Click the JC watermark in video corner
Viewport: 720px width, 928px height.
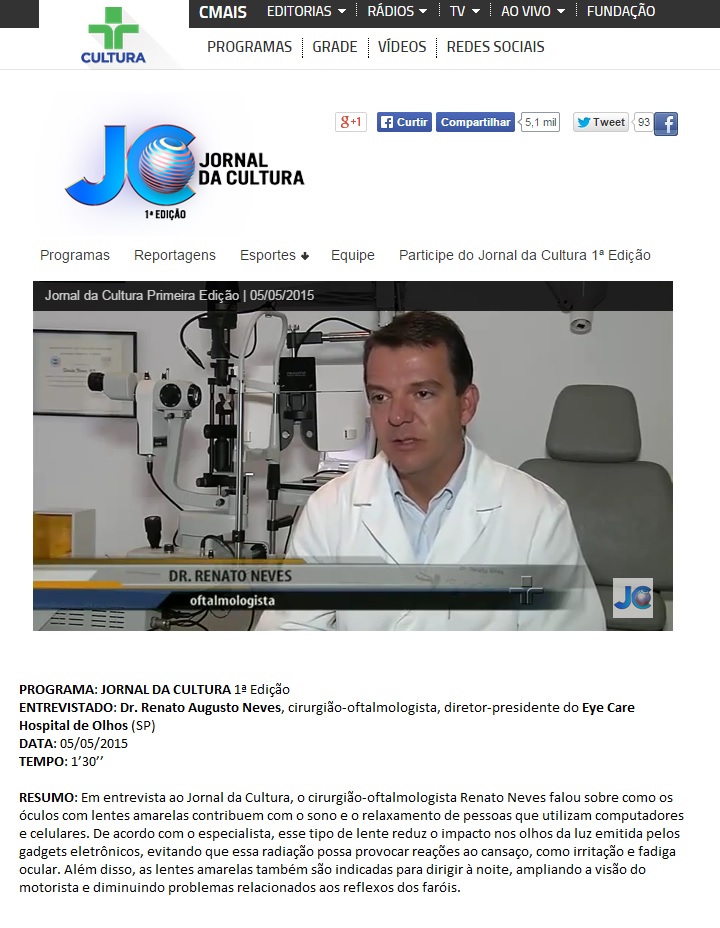pyautogui.click(x=632, y=598)
